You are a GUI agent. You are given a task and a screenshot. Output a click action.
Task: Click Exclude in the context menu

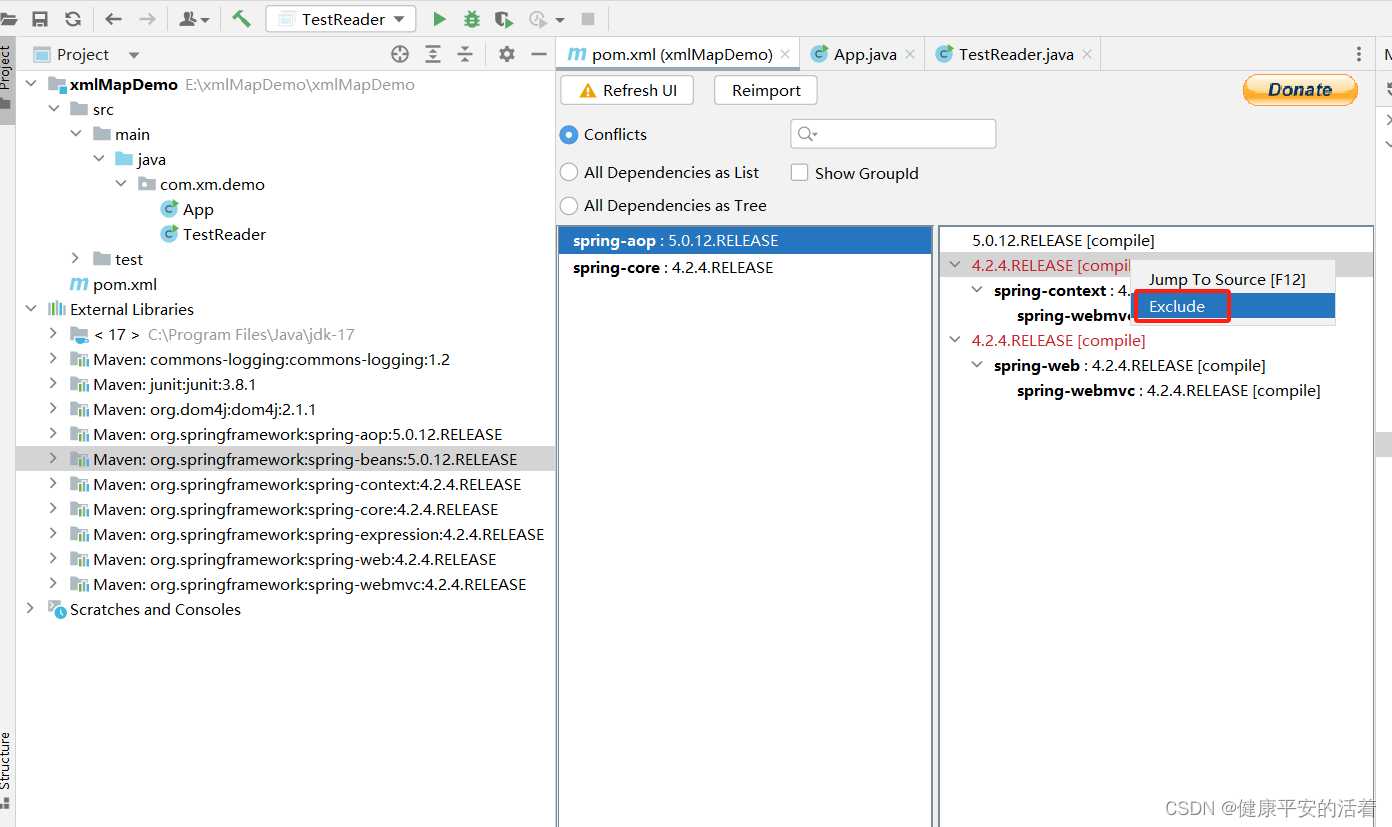[x=1178, y=306]
